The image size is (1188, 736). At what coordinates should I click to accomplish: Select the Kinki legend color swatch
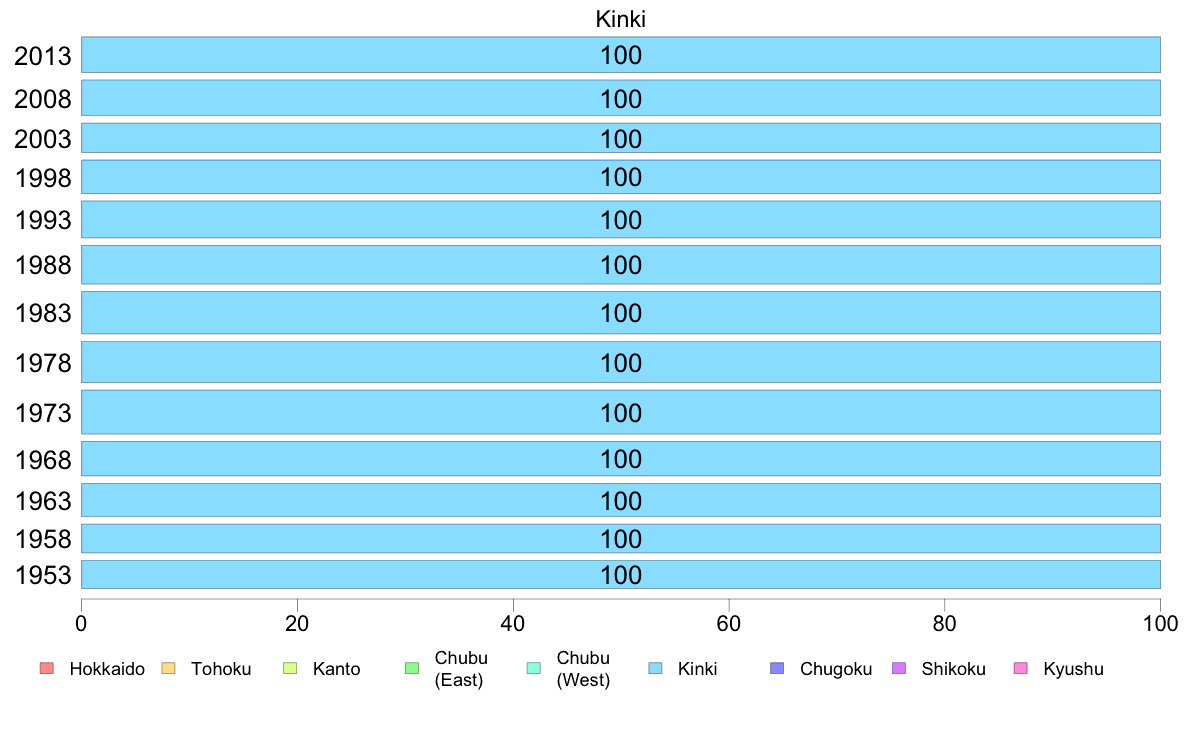[655, 668]
